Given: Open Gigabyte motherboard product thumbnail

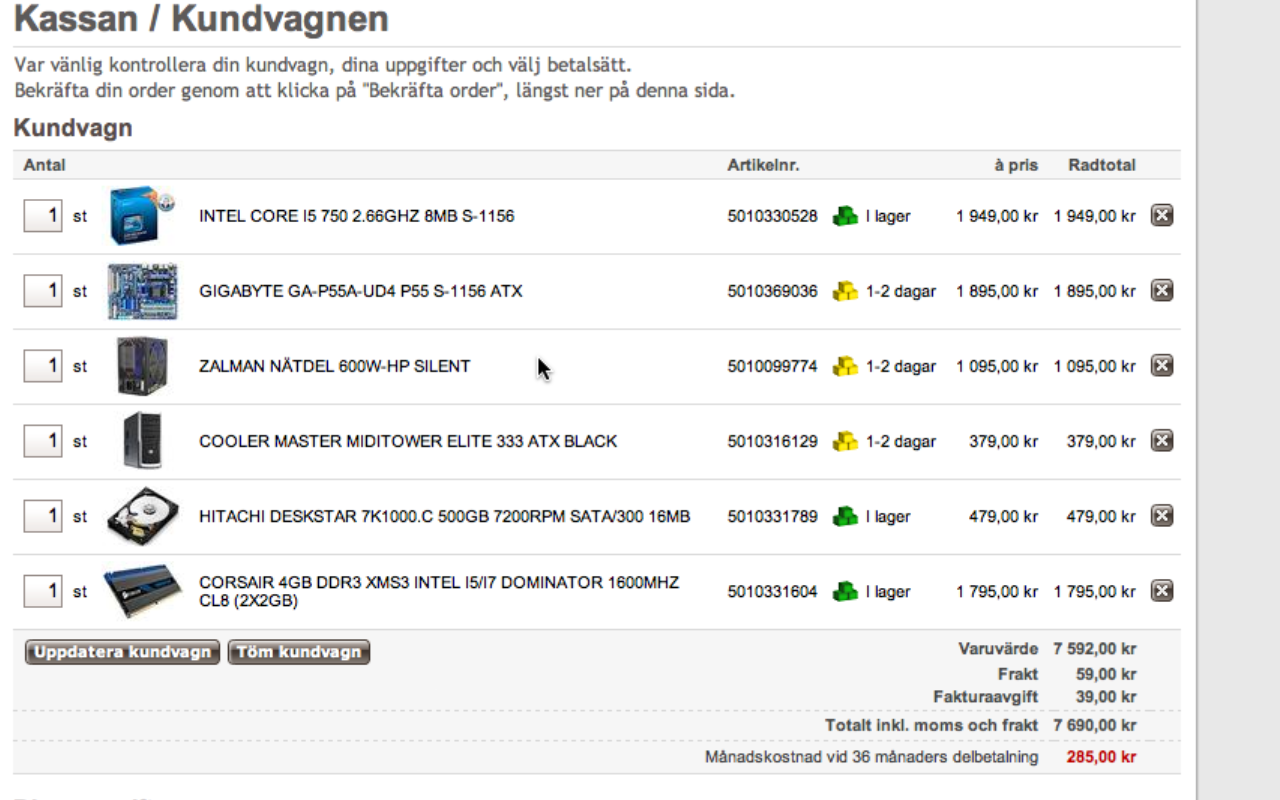Looking at the screenshot, I should tap(143, 291).
